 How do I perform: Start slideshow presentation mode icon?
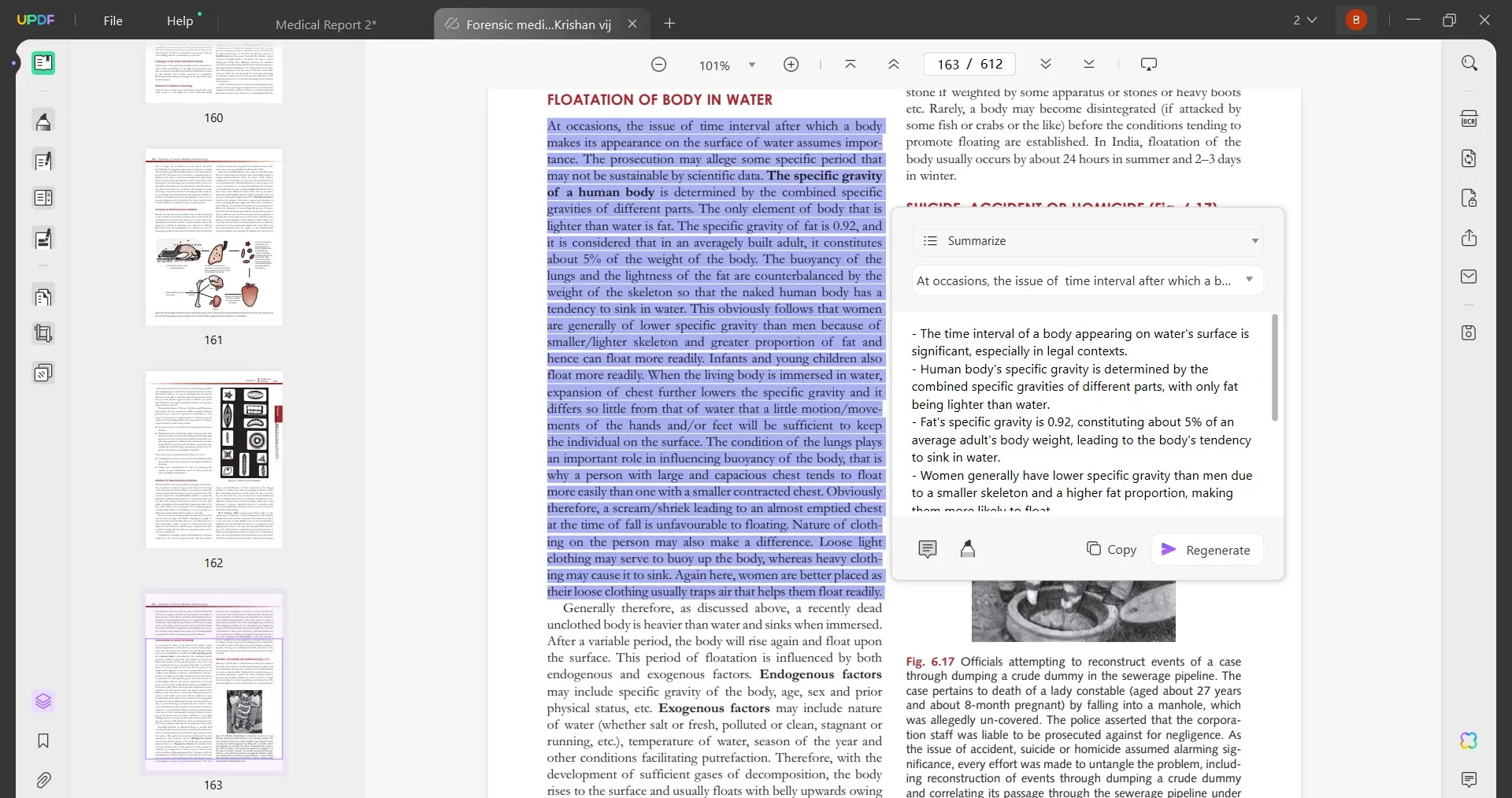click(x=1149, y=65)
